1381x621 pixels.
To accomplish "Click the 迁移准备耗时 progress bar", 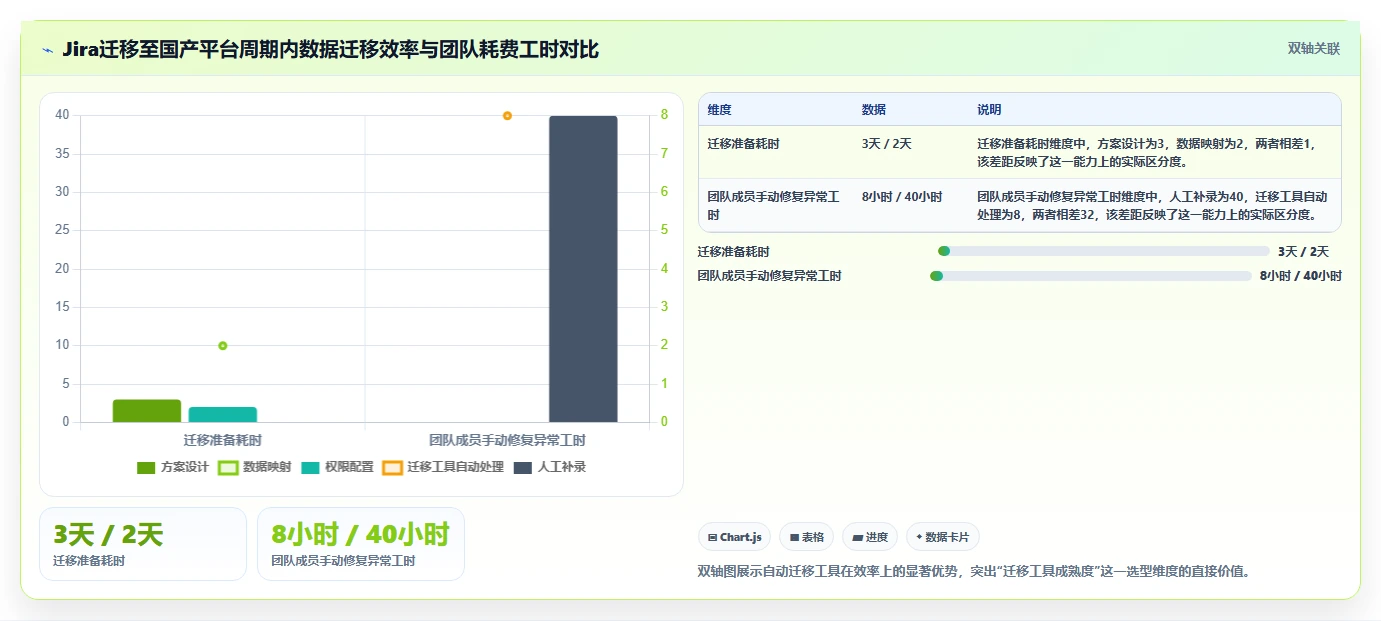I will pos(1104,251).
